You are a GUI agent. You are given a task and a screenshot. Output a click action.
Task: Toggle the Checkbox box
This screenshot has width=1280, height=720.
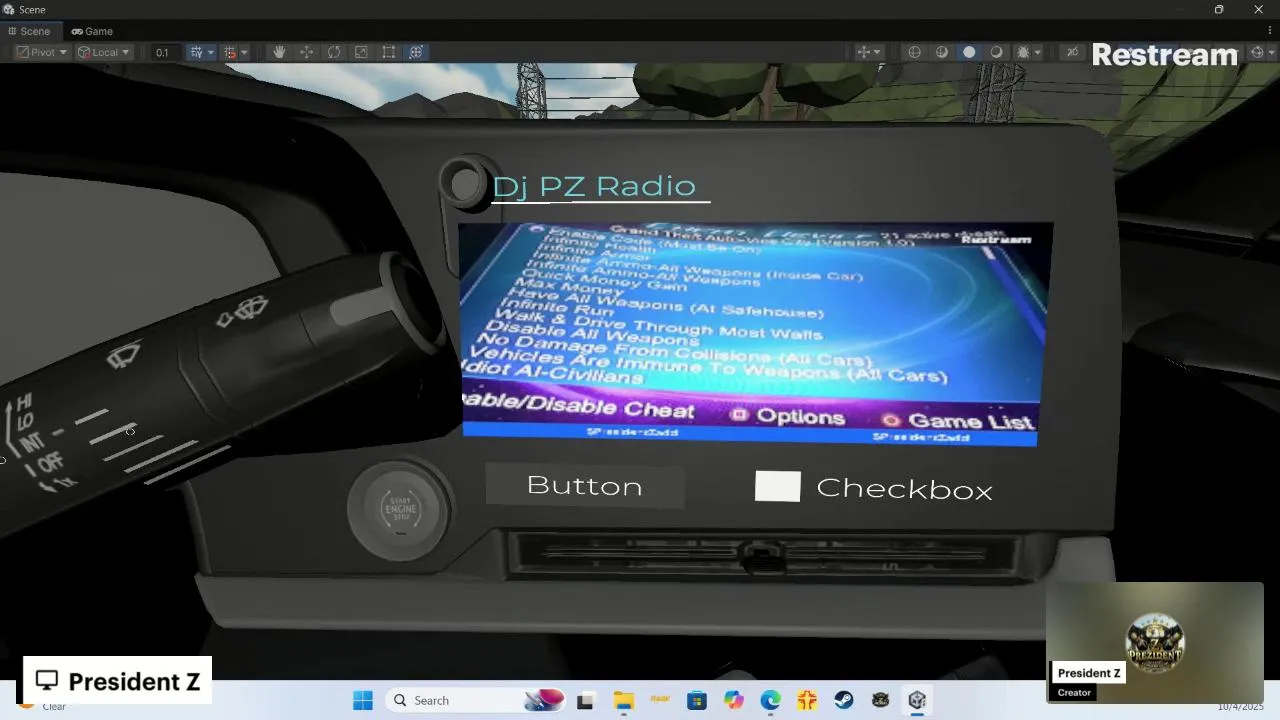point(777,486)
